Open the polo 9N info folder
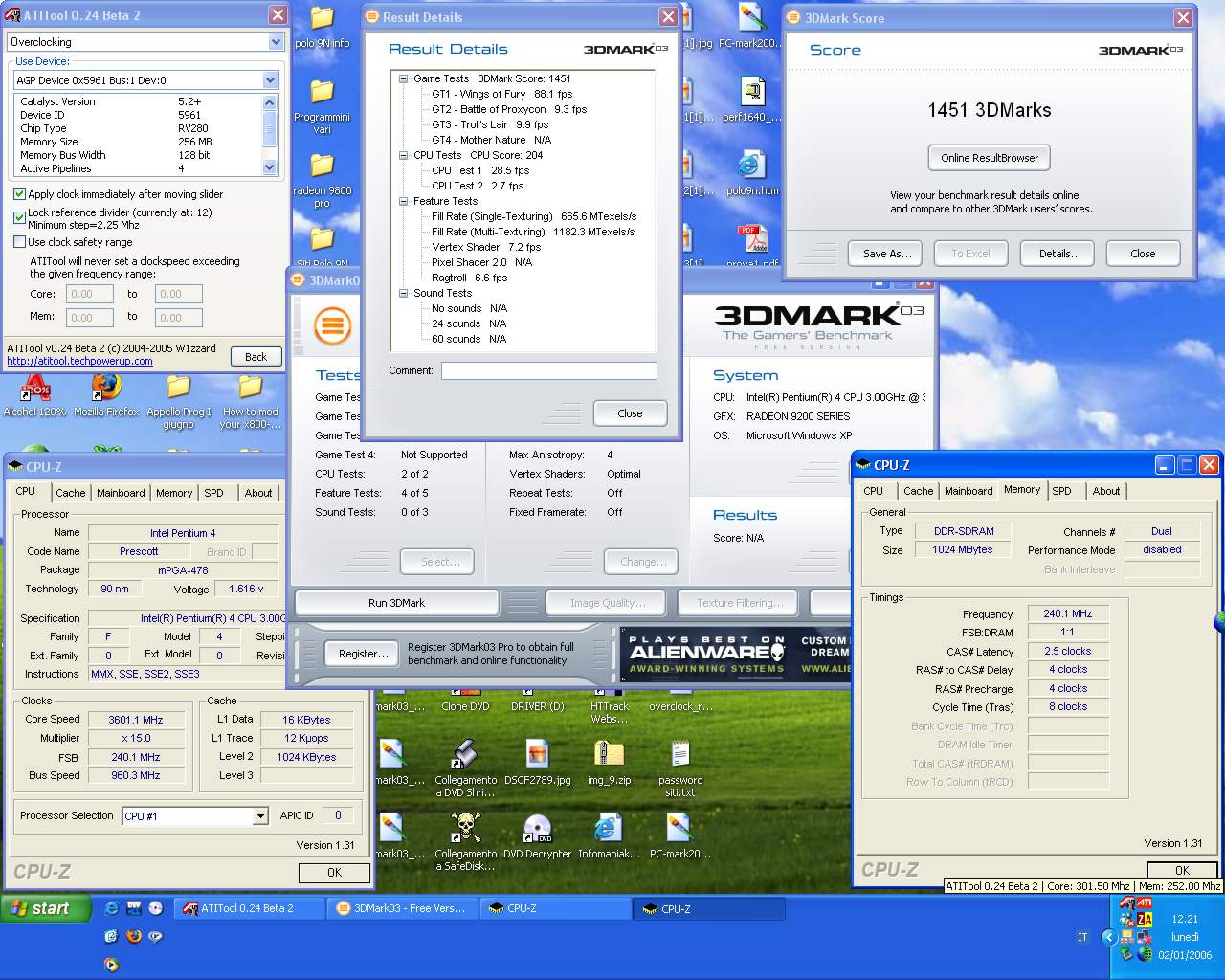This screenshot has width=1225, height=980. click(x=323, y=28)
